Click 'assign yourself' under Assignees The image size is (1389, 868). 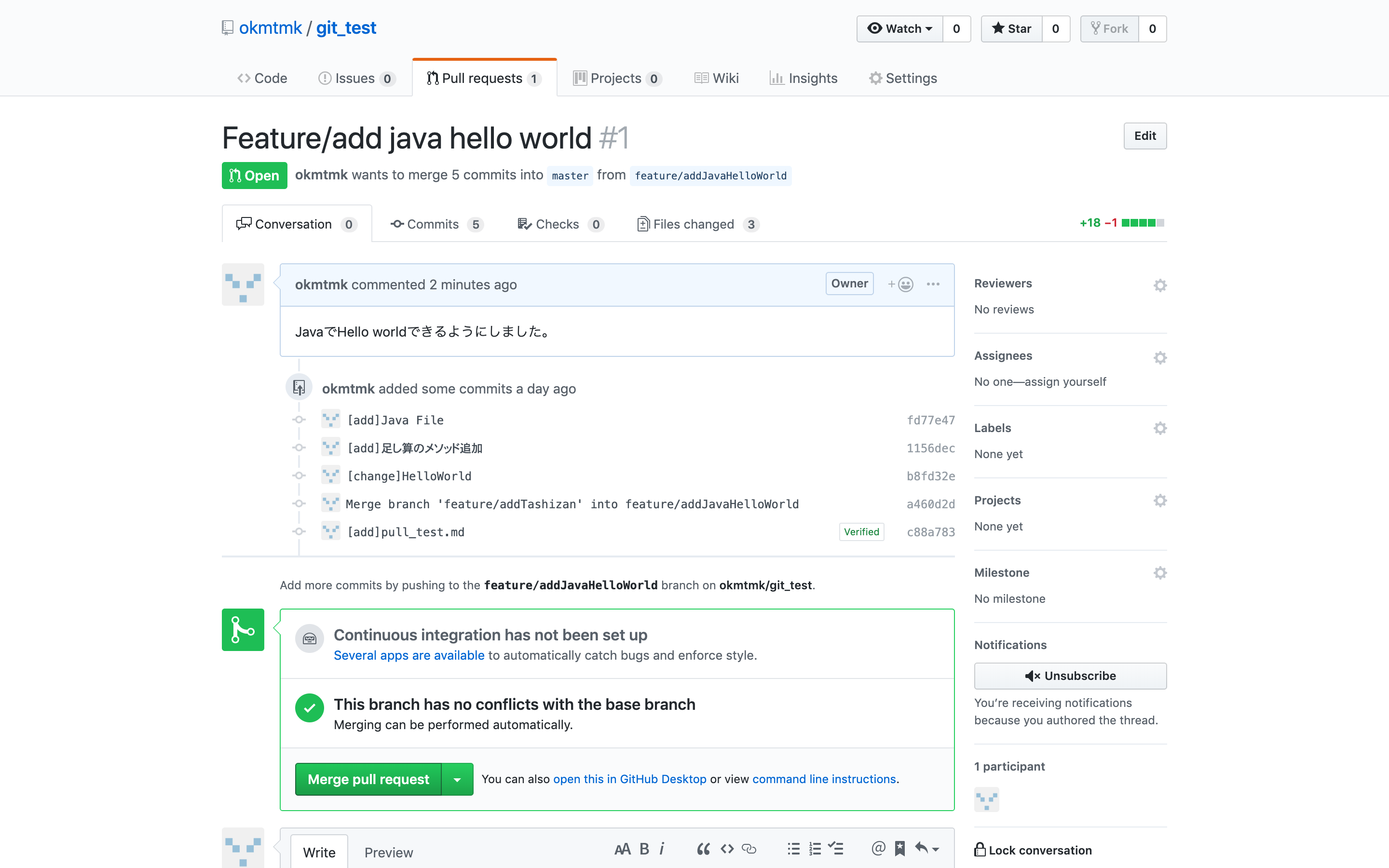click(1065, 382)
